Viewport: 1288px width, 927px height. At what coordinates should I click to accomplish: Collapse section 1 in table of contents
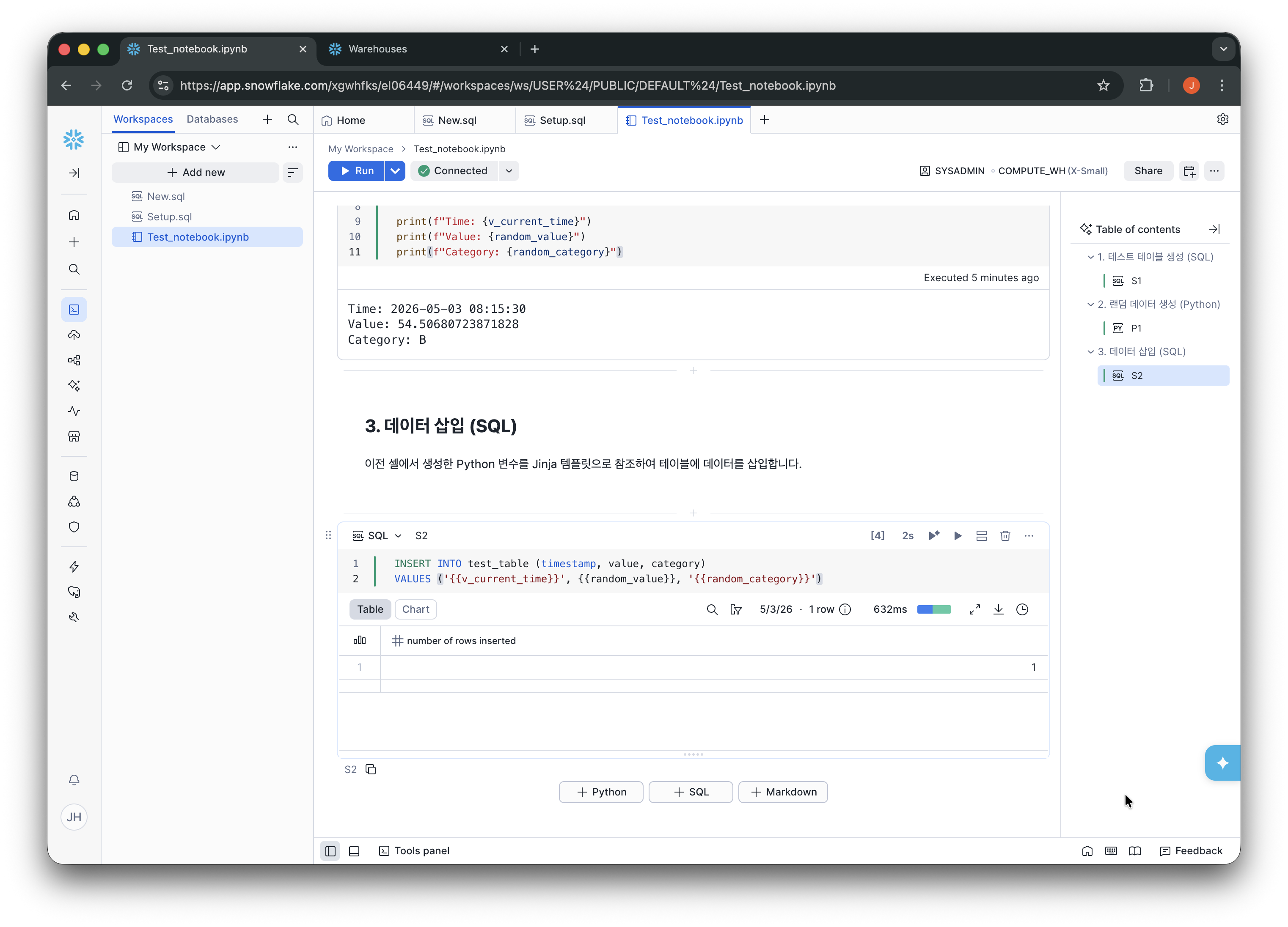[1090, 257]
